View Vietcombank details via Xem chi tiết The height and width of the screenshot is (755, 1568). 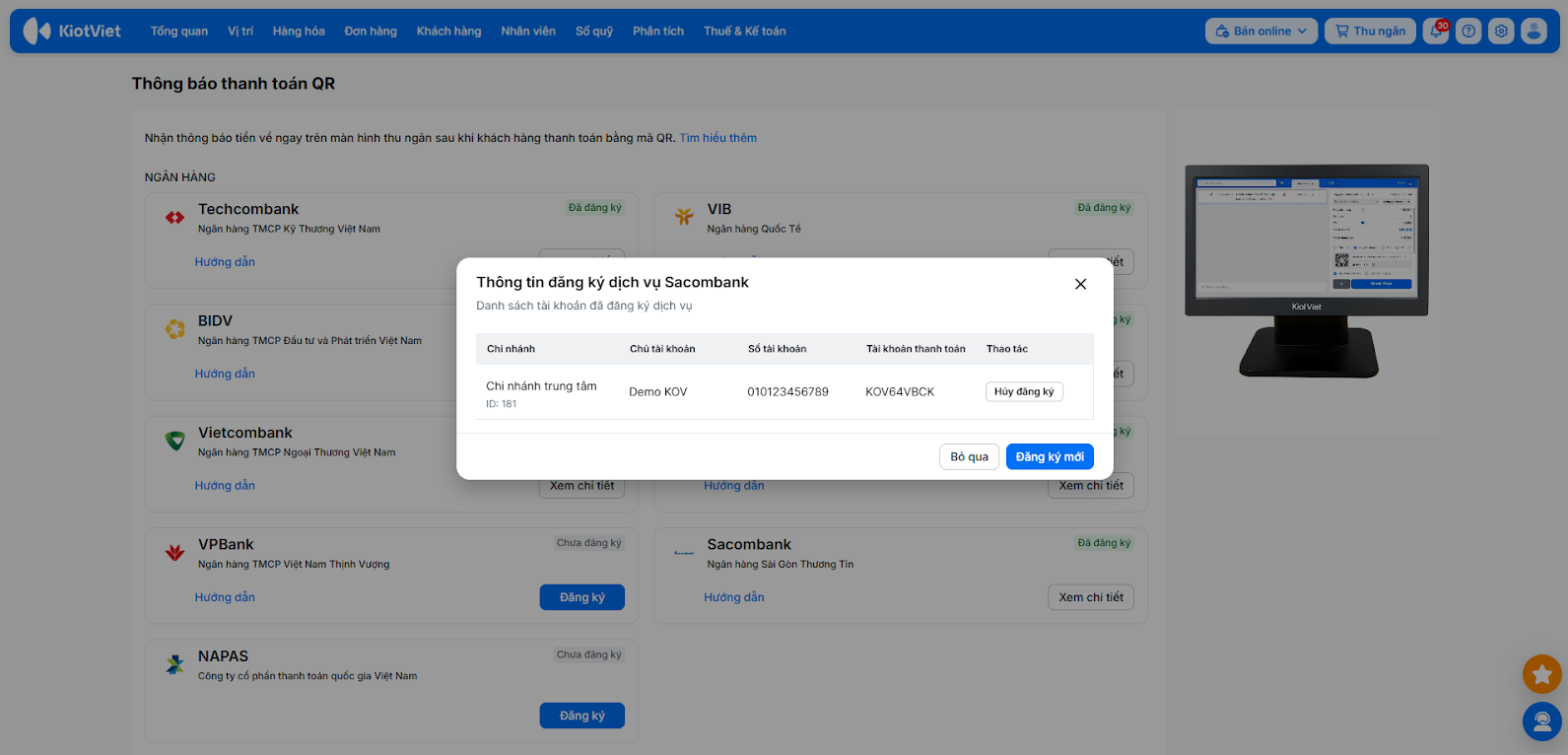pyautogui.click(x=582, y=486)
